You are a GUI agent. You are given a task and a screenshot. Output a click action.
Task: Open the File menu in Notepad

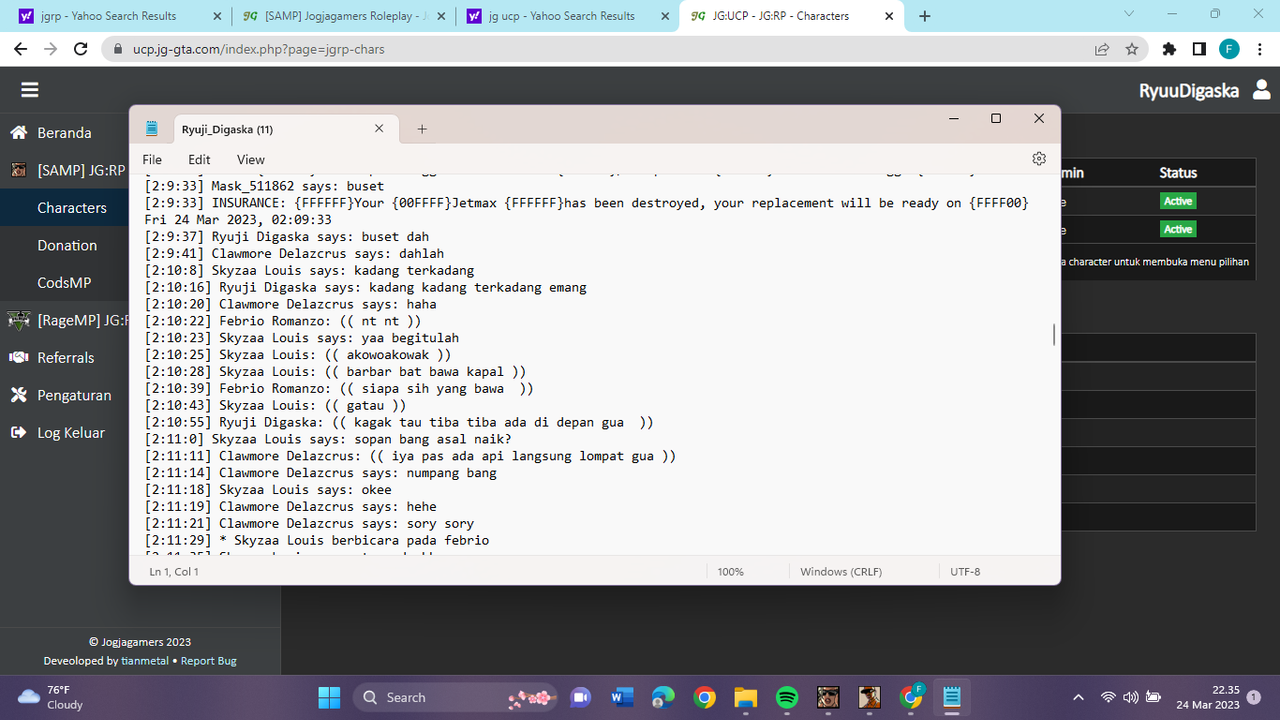pyautogui.click(x=152, y=160)
